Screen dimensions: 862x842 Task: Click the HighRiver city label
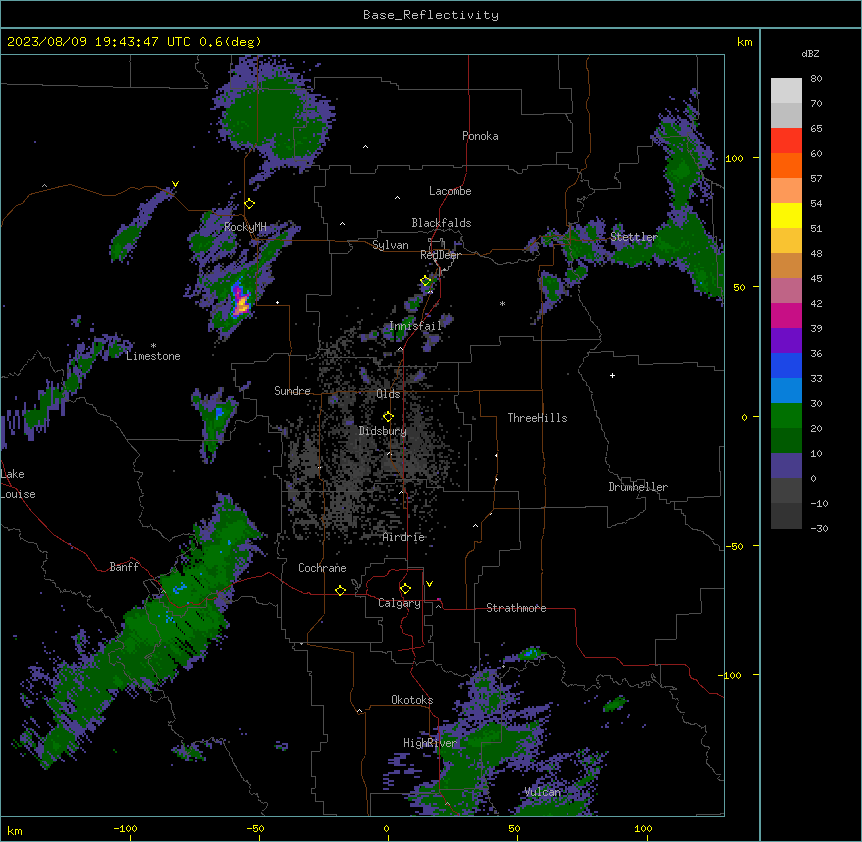tap(430, 743)
